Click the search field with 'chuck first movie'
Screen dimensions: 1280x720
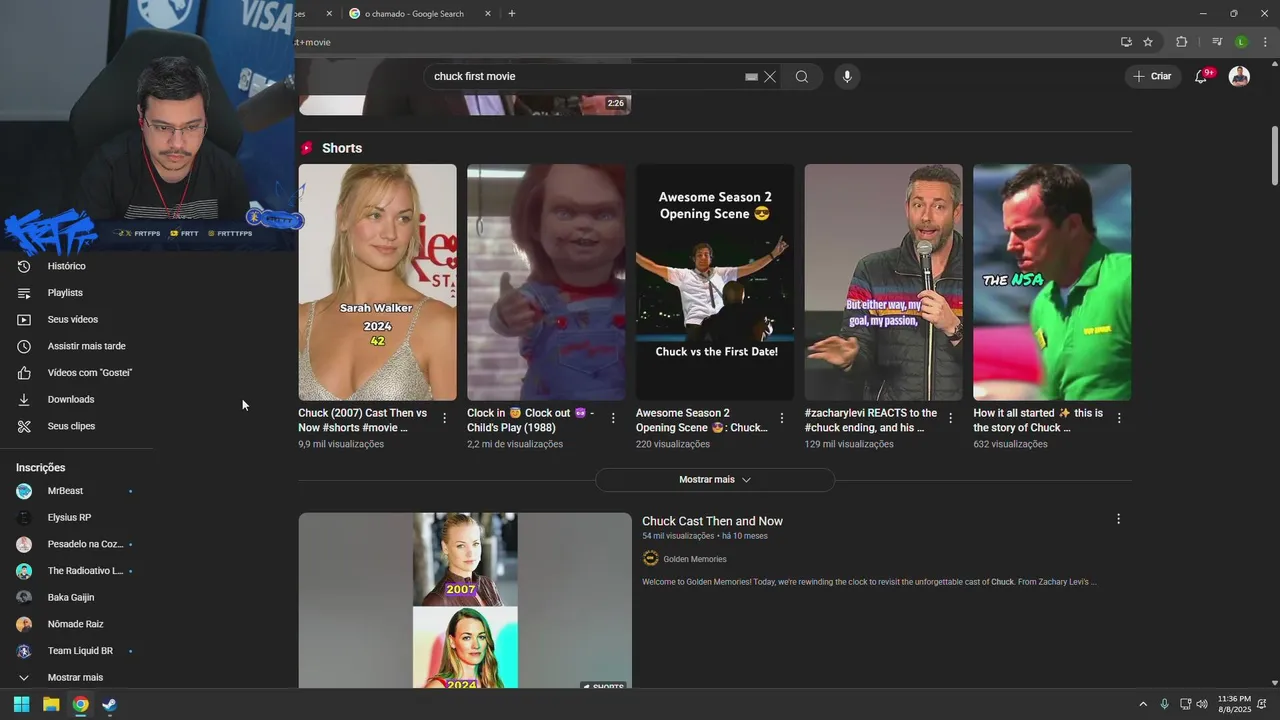click(585, 77)
